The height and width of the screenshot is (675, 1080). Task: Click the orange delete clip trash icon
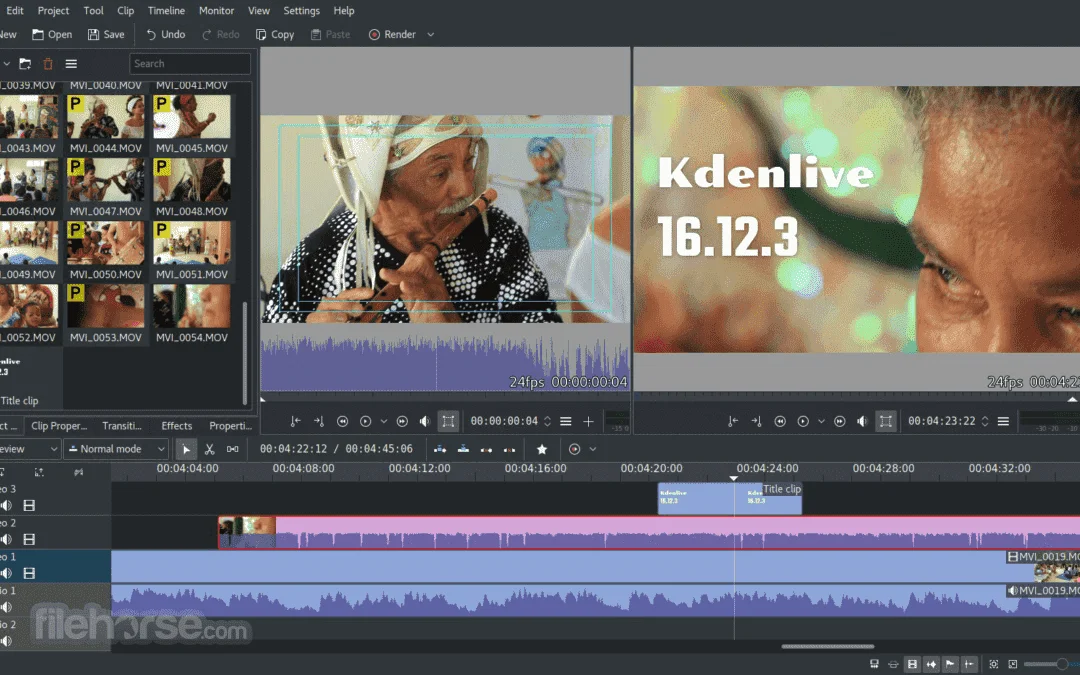[x=48, y=63]
